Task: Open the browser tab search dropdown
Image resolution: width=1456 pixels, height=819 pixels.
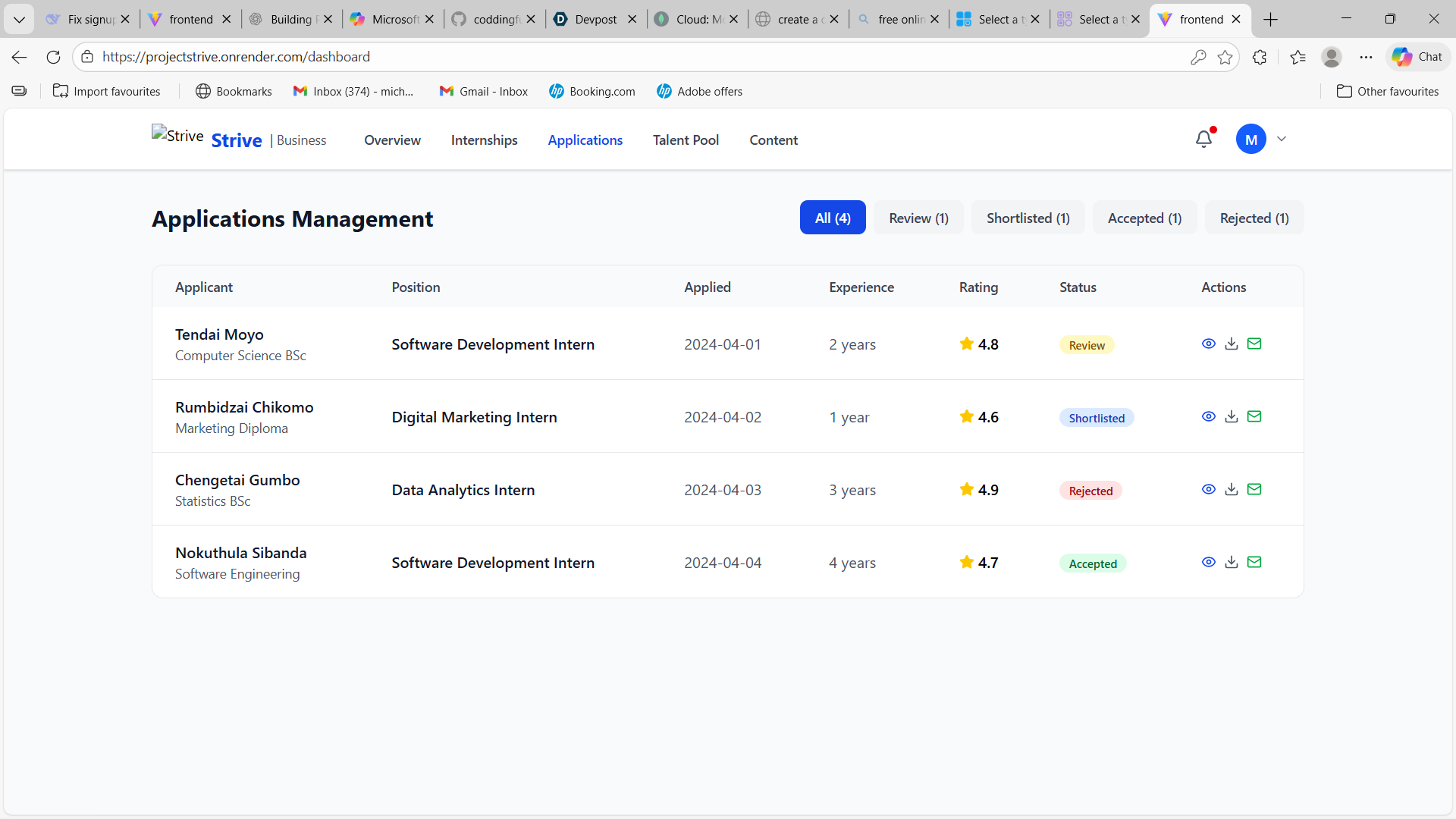Action: [x=19, y=19]
